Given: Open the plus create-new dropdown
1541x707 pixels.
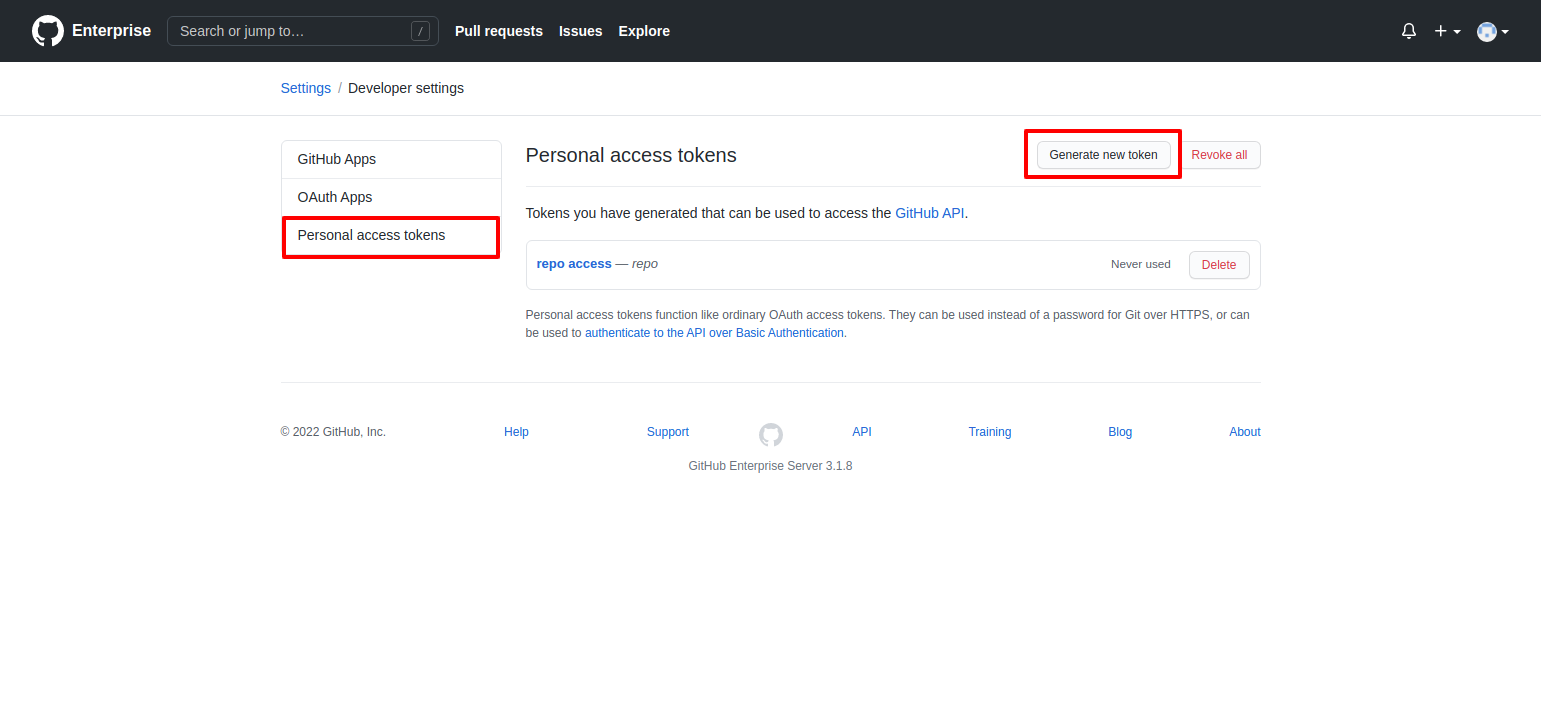Looking at the screenshot, I should pyautogui.click(x=1448, y=31).
